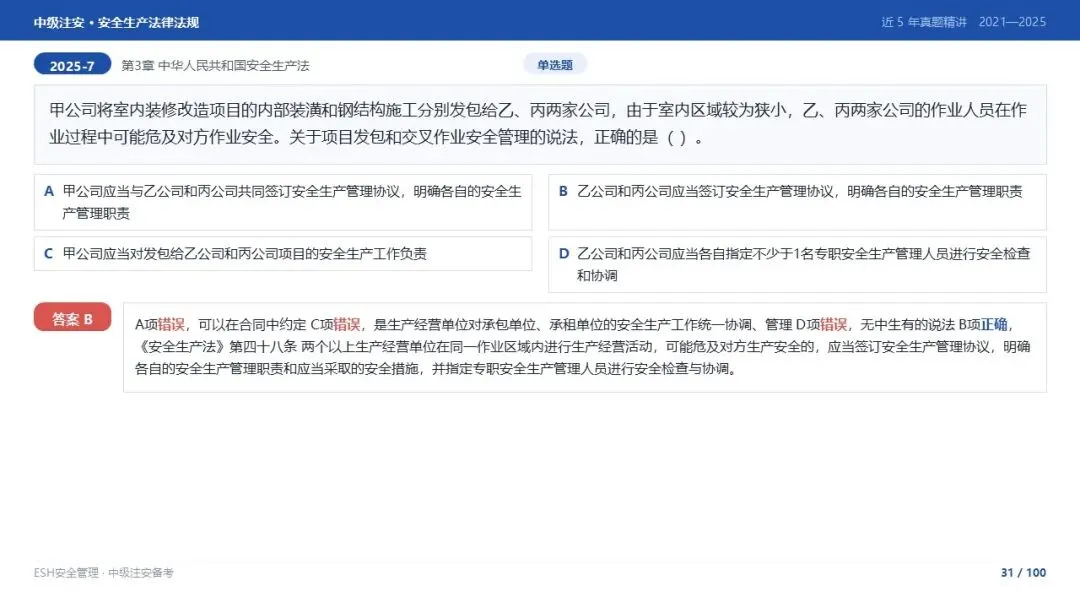Click the red 答案 B answer badge
Image resolution: width=1080 pixels, height=608 pixels.
[72, 317]
